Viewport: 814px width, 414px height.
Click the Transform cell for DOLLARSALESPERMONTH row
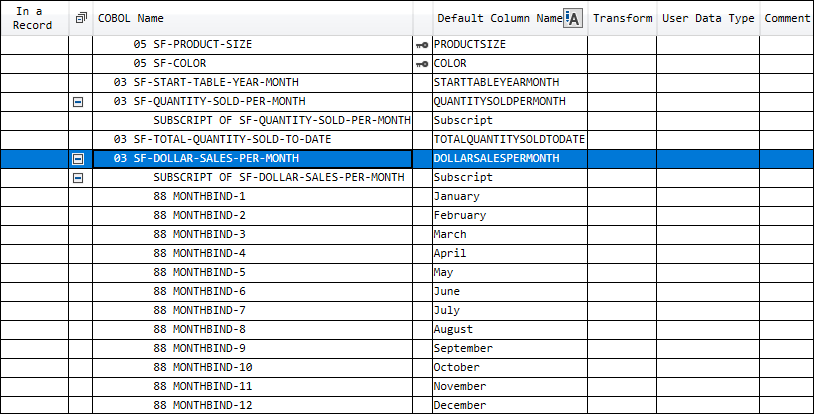point(622,159)
